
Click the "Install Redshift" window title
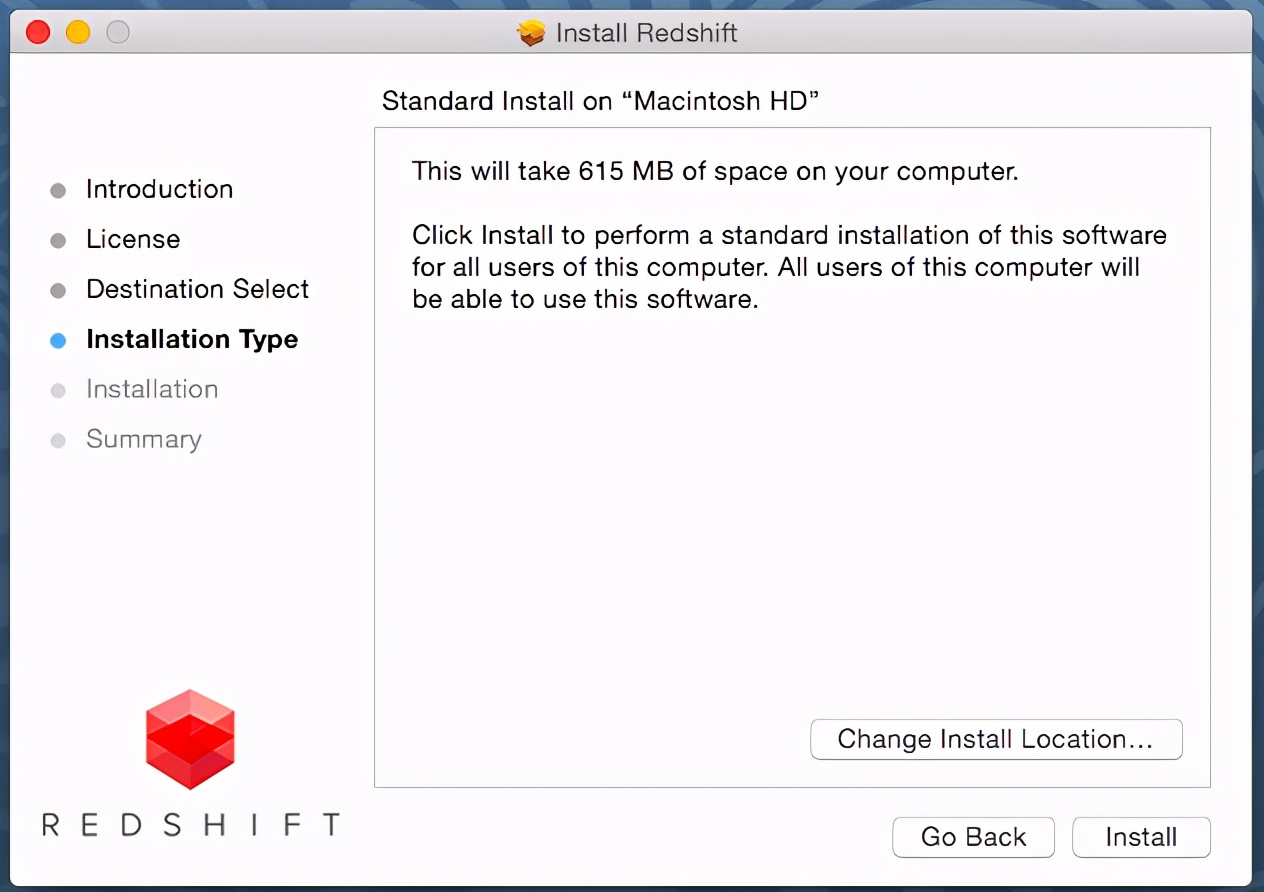[646, 33]
